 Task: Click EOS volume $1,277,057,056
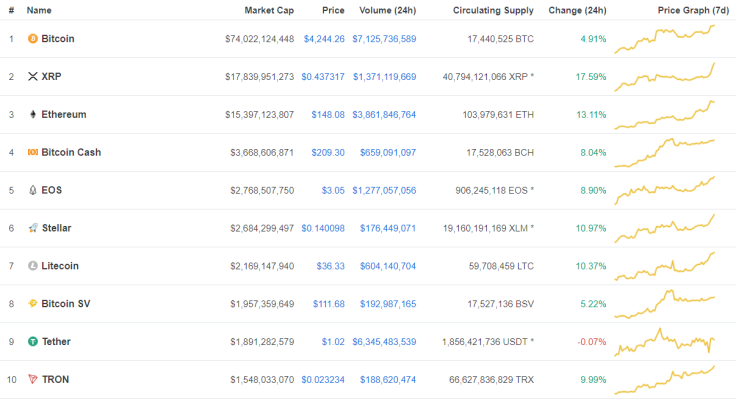(x=384, y=190)
